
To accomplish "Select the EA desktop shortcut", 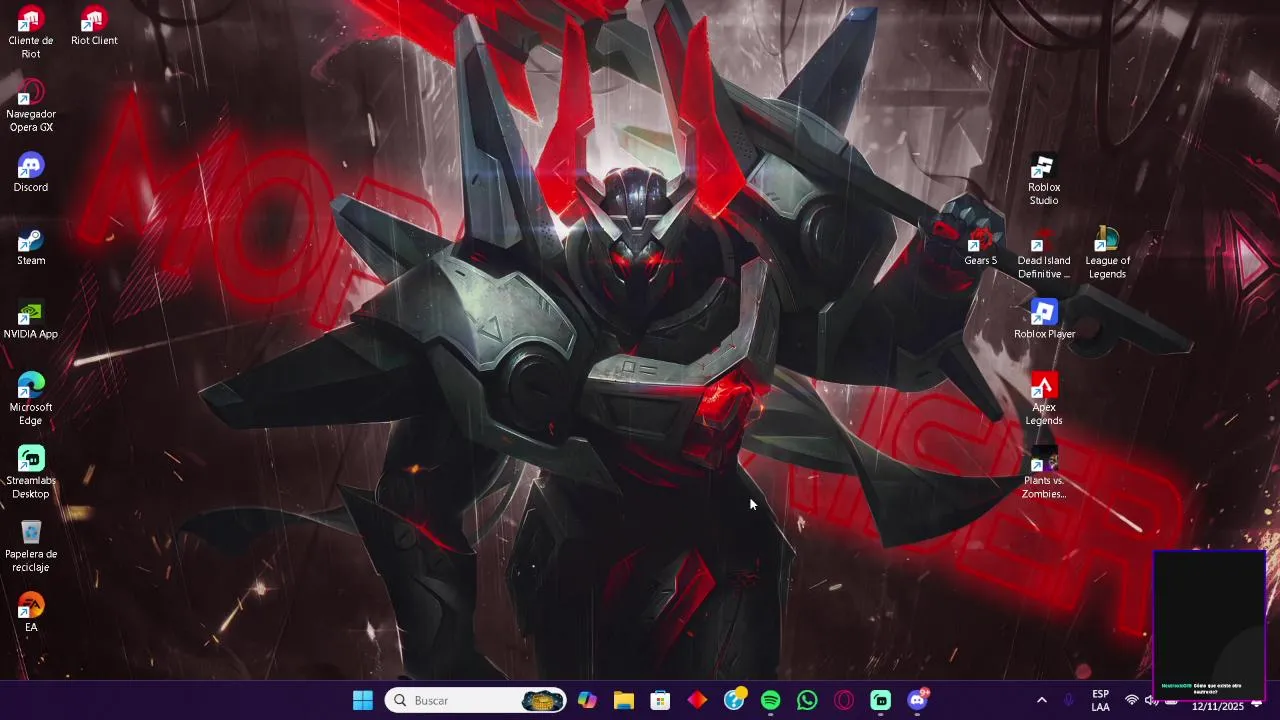I will point(31,613).
